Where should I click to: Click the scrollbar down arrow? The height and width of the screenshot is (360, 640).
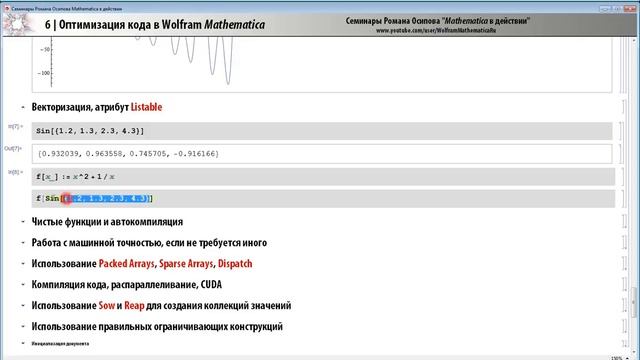point(634,351)
